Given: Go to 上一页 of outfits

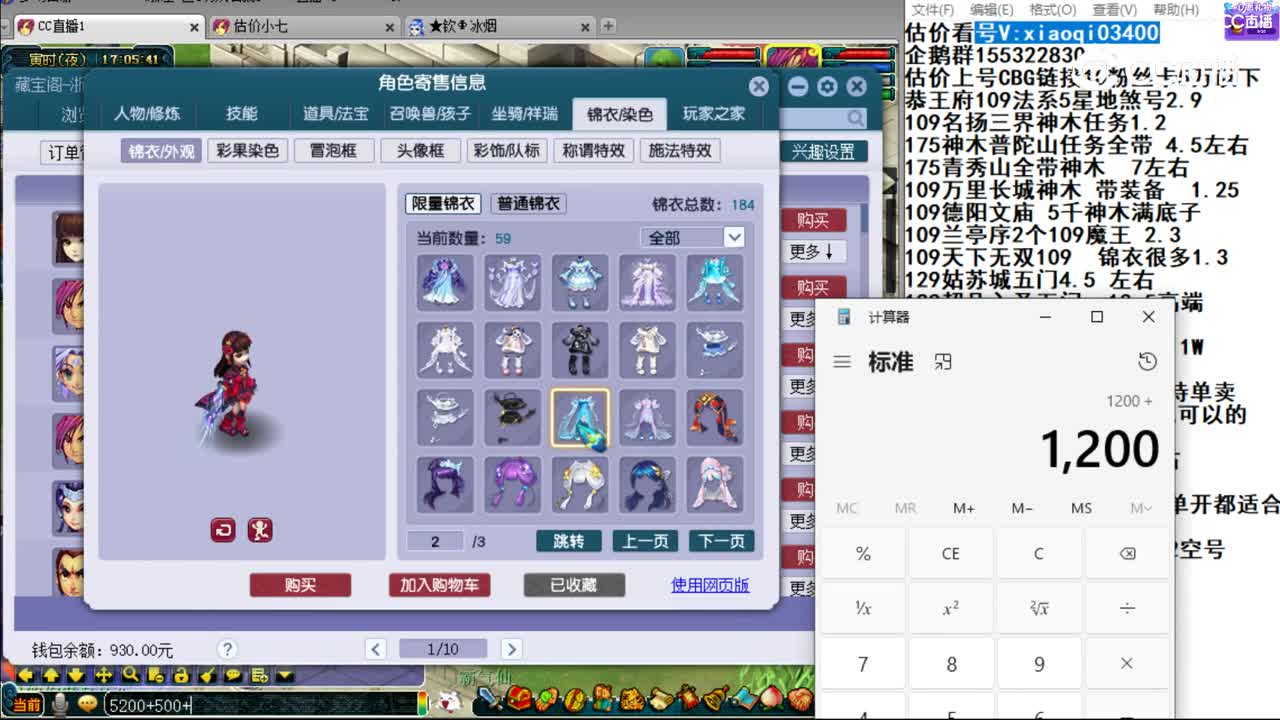Looking at the screenshot, I should tap(645, 541).
